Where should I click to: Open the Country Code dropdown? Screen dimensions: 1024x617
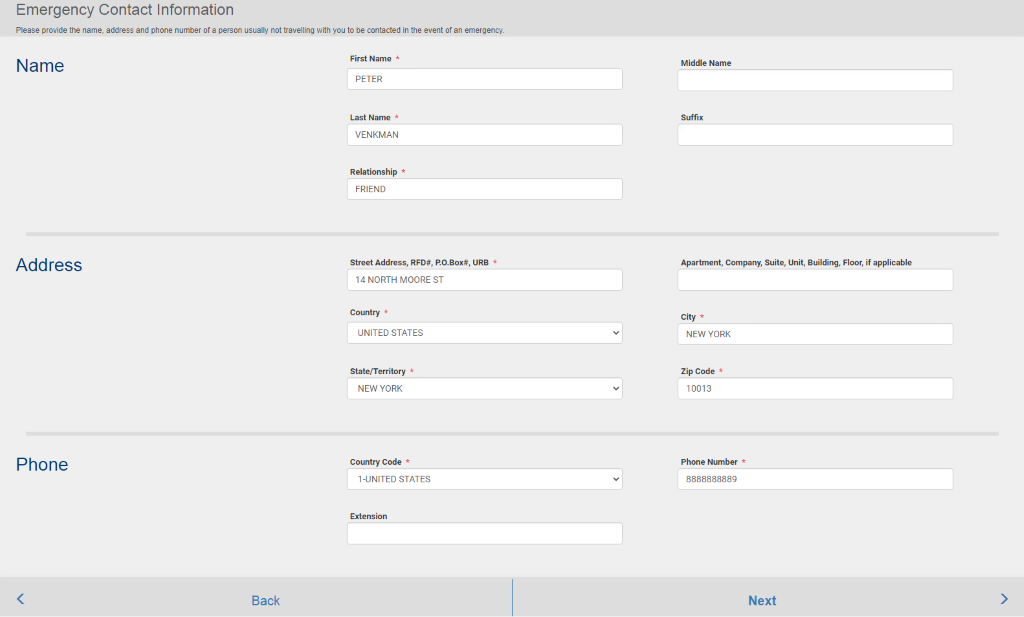tap(484, 480)
